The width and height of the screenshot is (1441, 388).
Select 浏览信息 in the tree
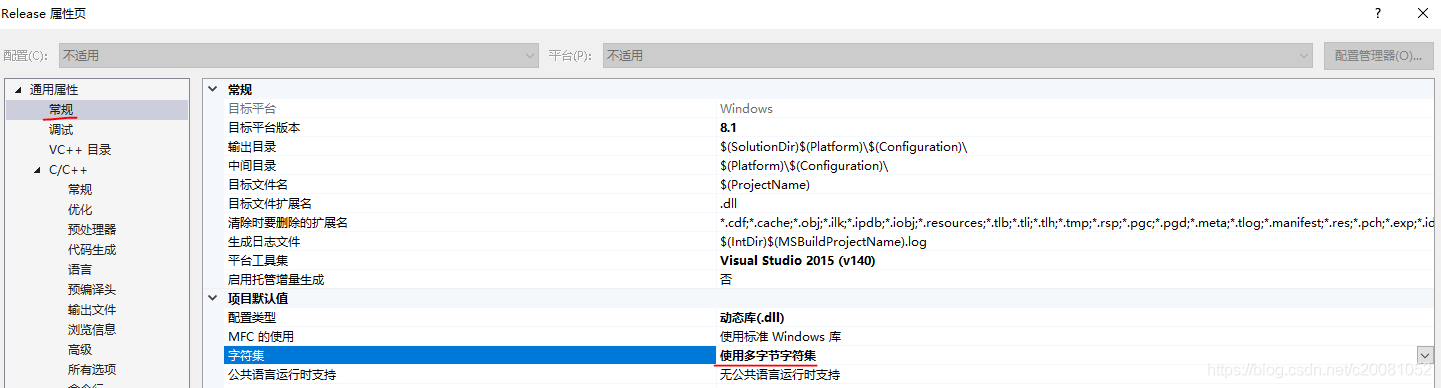[x=92, y=329]
